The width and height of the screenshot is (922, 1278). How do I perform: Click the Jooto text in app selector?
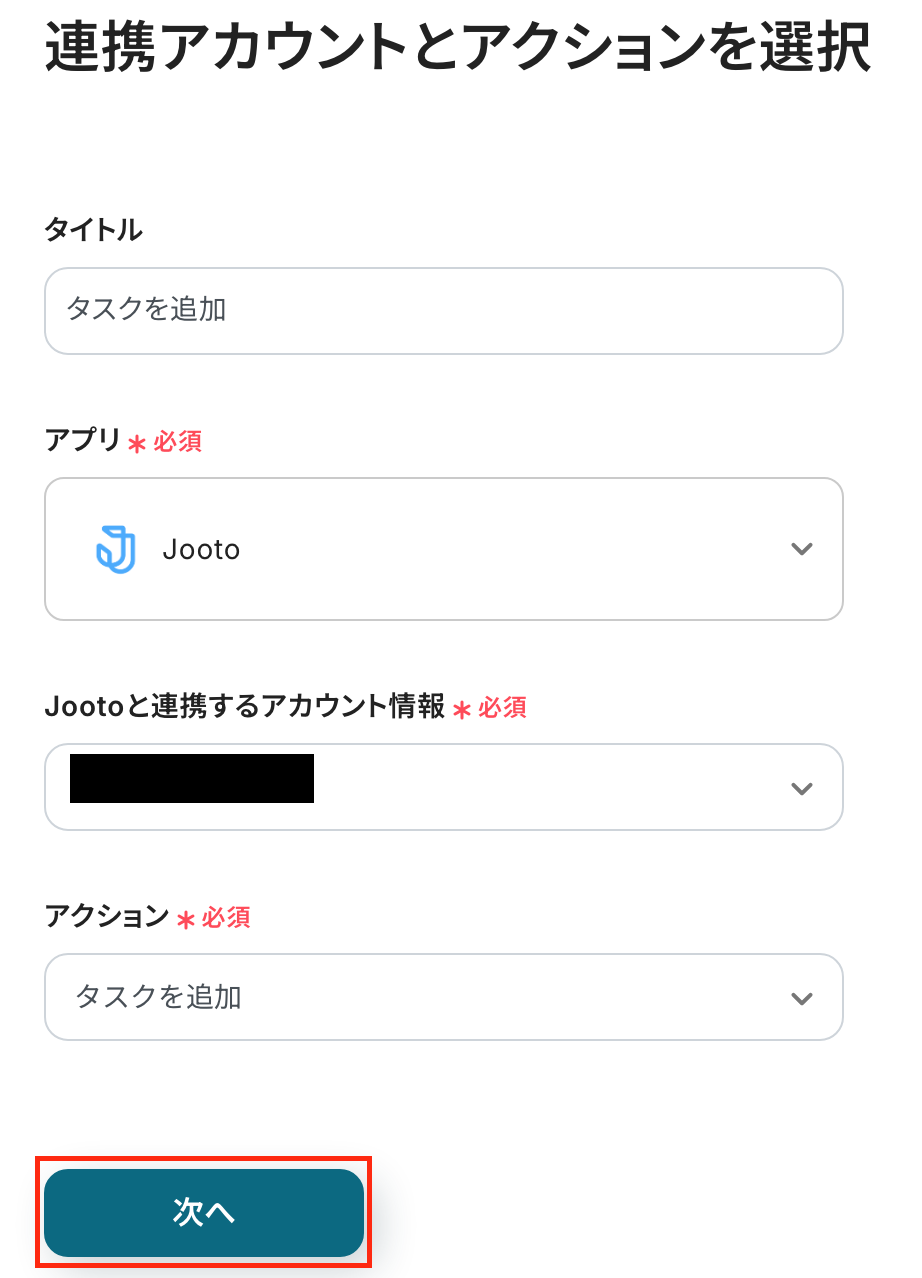coord(201,550)
